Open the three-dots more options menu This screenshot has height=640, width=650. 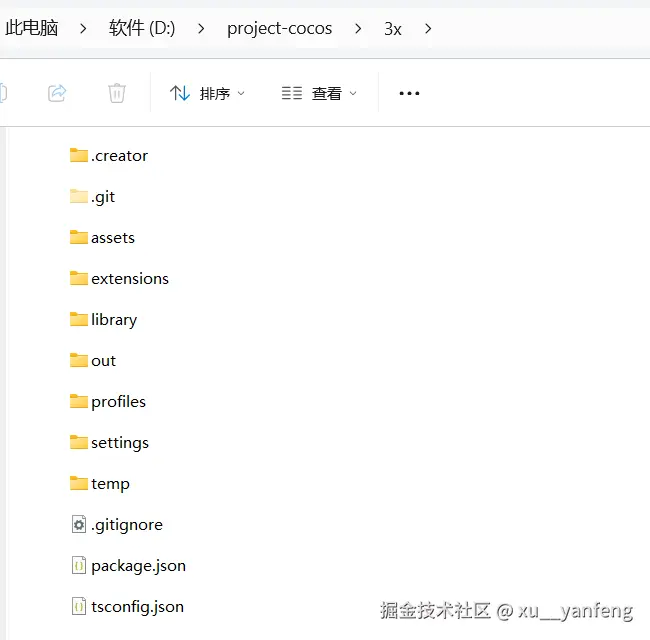coord(409,93)
